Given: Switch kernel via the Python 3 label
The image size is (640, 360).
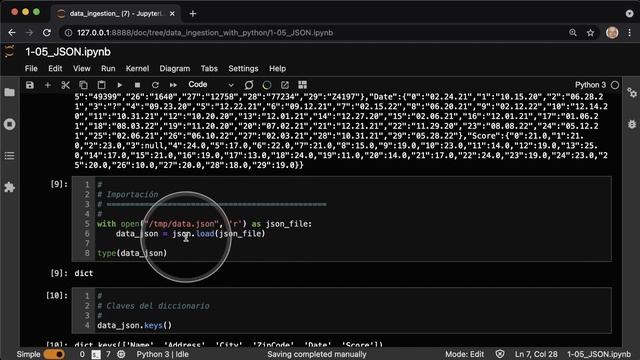Looking at the screenshot, I should click(x=590, y=85).
